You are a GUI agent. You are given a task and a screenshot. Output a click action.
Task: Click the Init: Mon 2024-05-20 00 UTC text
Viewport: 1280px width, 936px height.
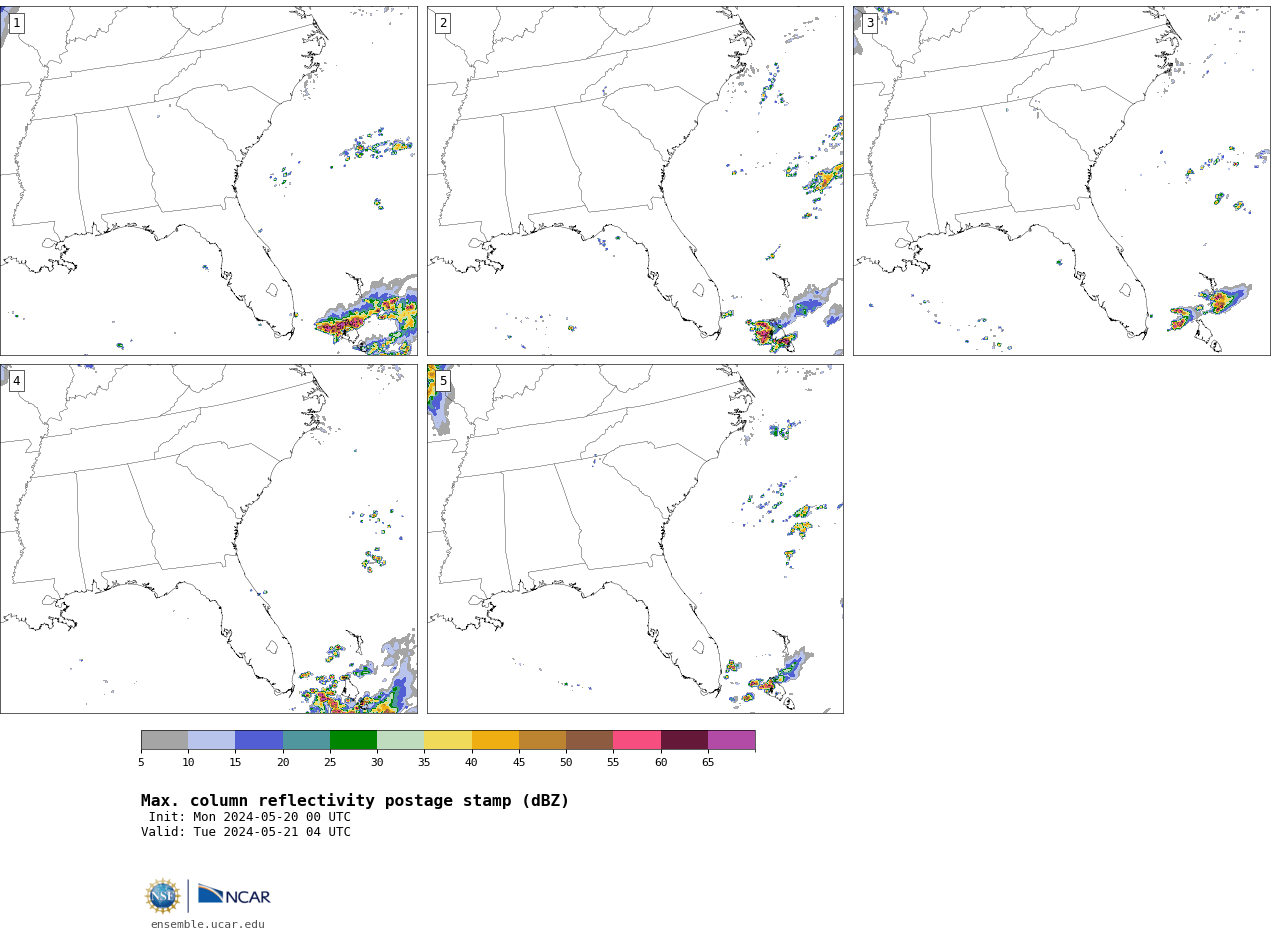[x=250, y=817]
